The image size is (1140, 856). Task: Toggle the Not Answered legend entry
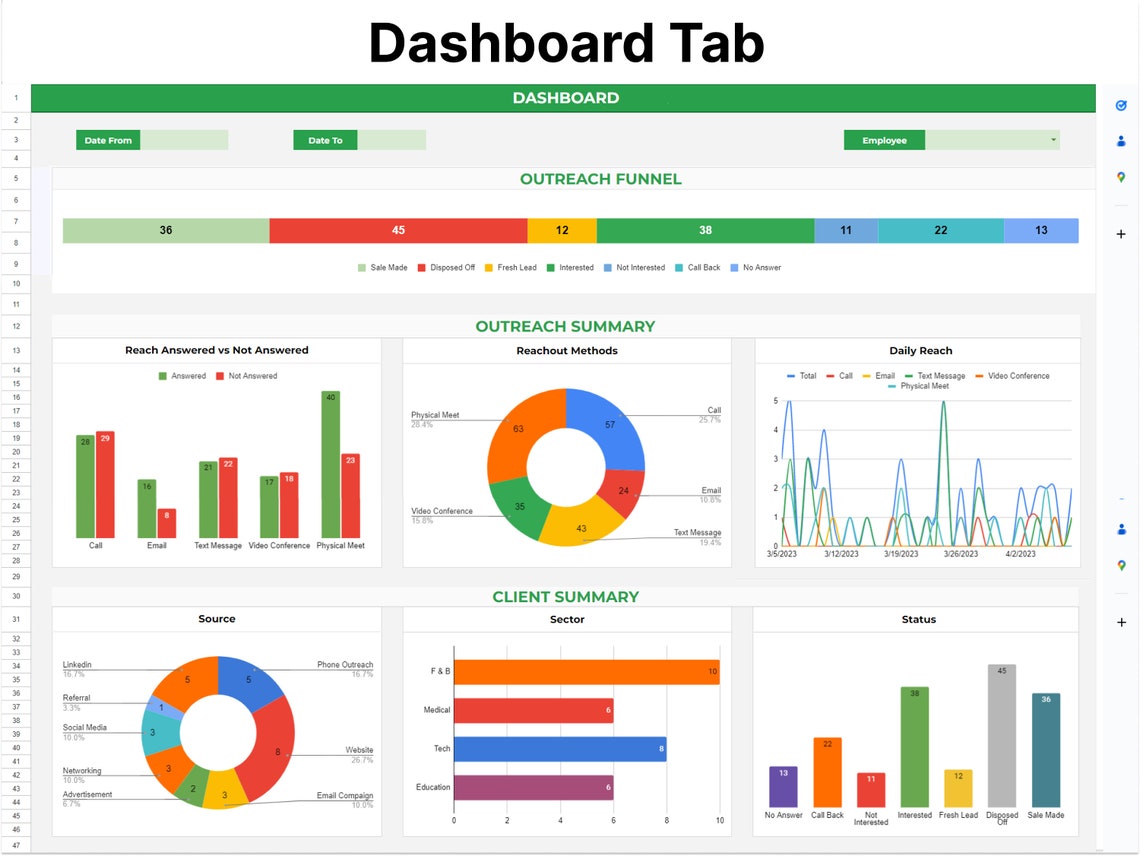pos(253,375)
